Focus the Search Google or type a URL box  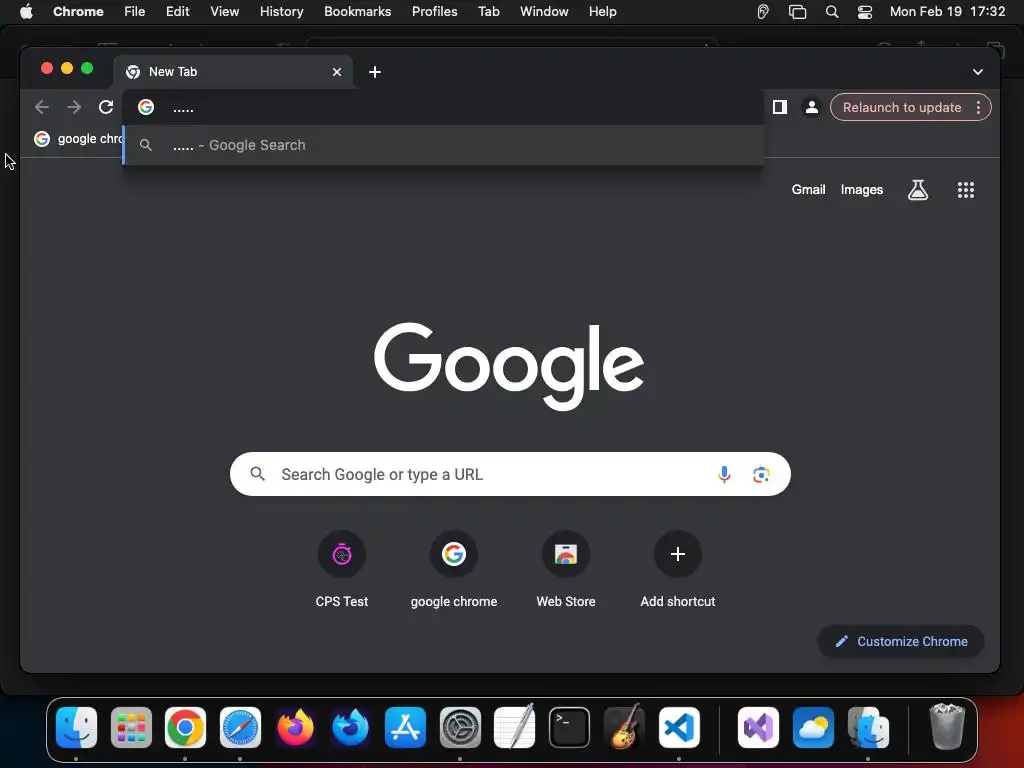510,474
